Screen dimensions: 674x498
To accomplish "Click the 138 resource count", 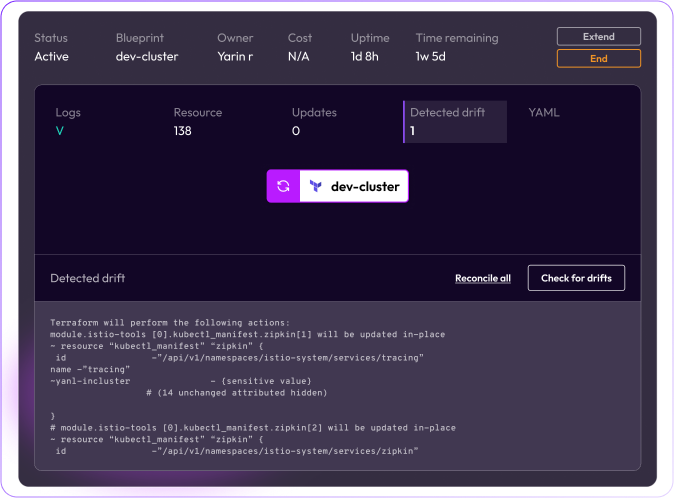I will 182,131.
